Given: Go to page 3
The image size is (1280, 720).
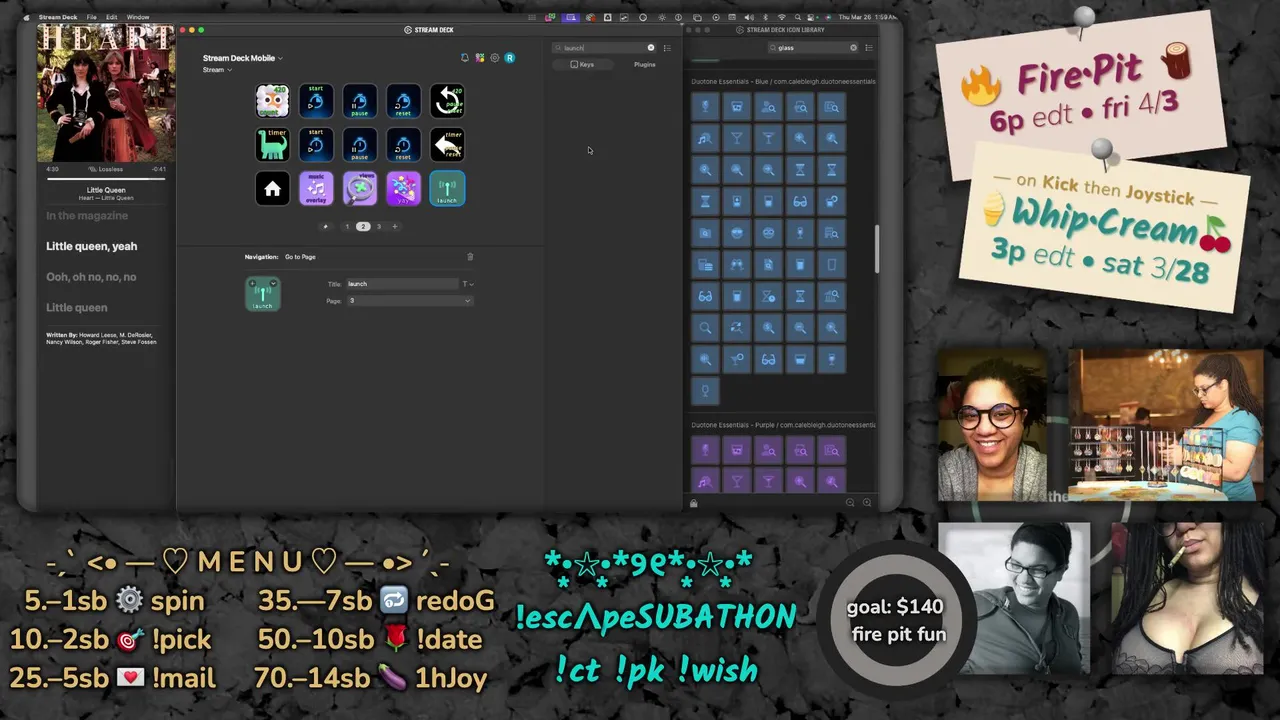Looking at the screenshot, I should 378,227.
